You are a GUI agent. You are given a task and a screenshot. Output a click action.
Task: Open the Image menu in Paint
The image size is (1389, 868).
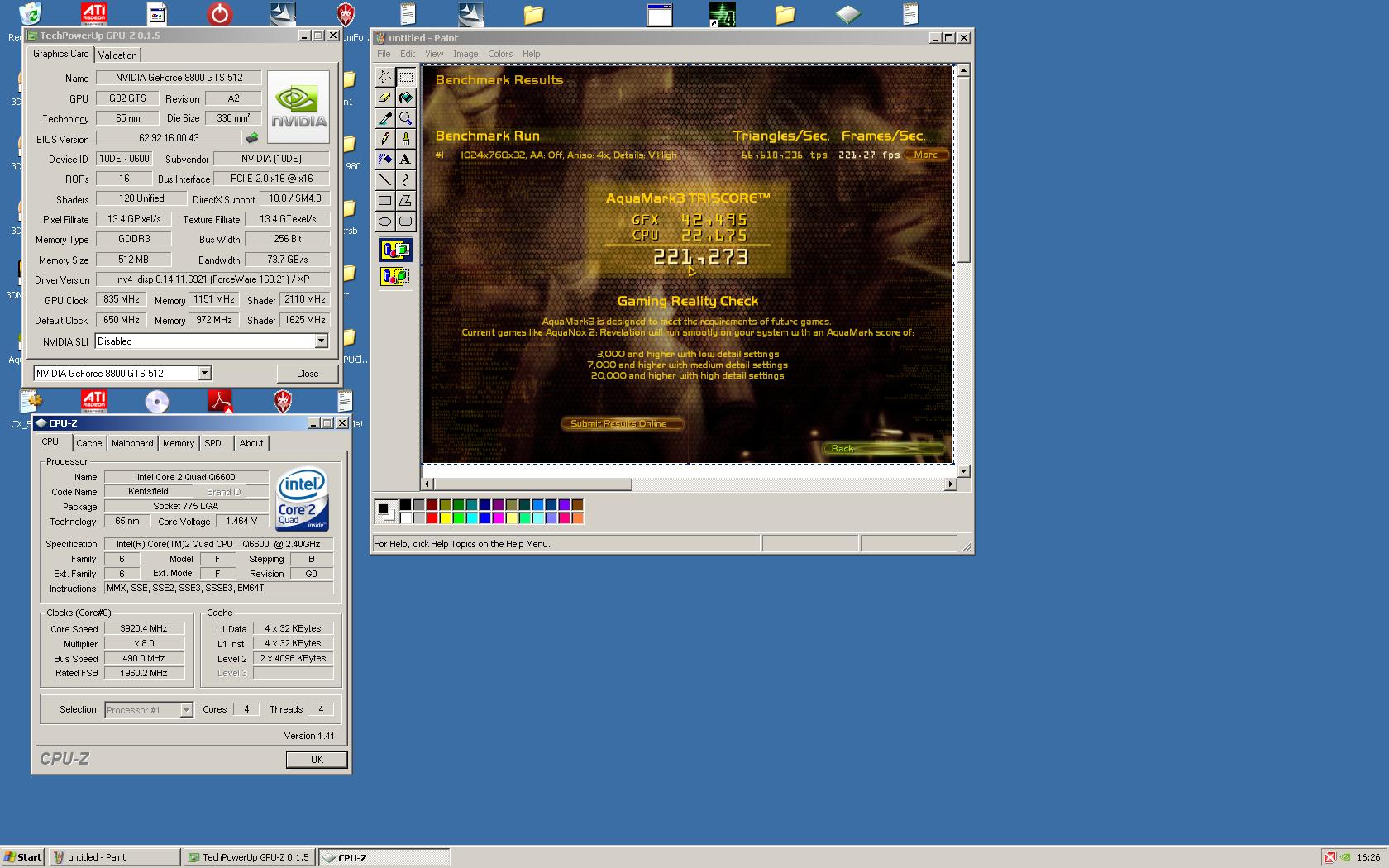pos(465,54)
